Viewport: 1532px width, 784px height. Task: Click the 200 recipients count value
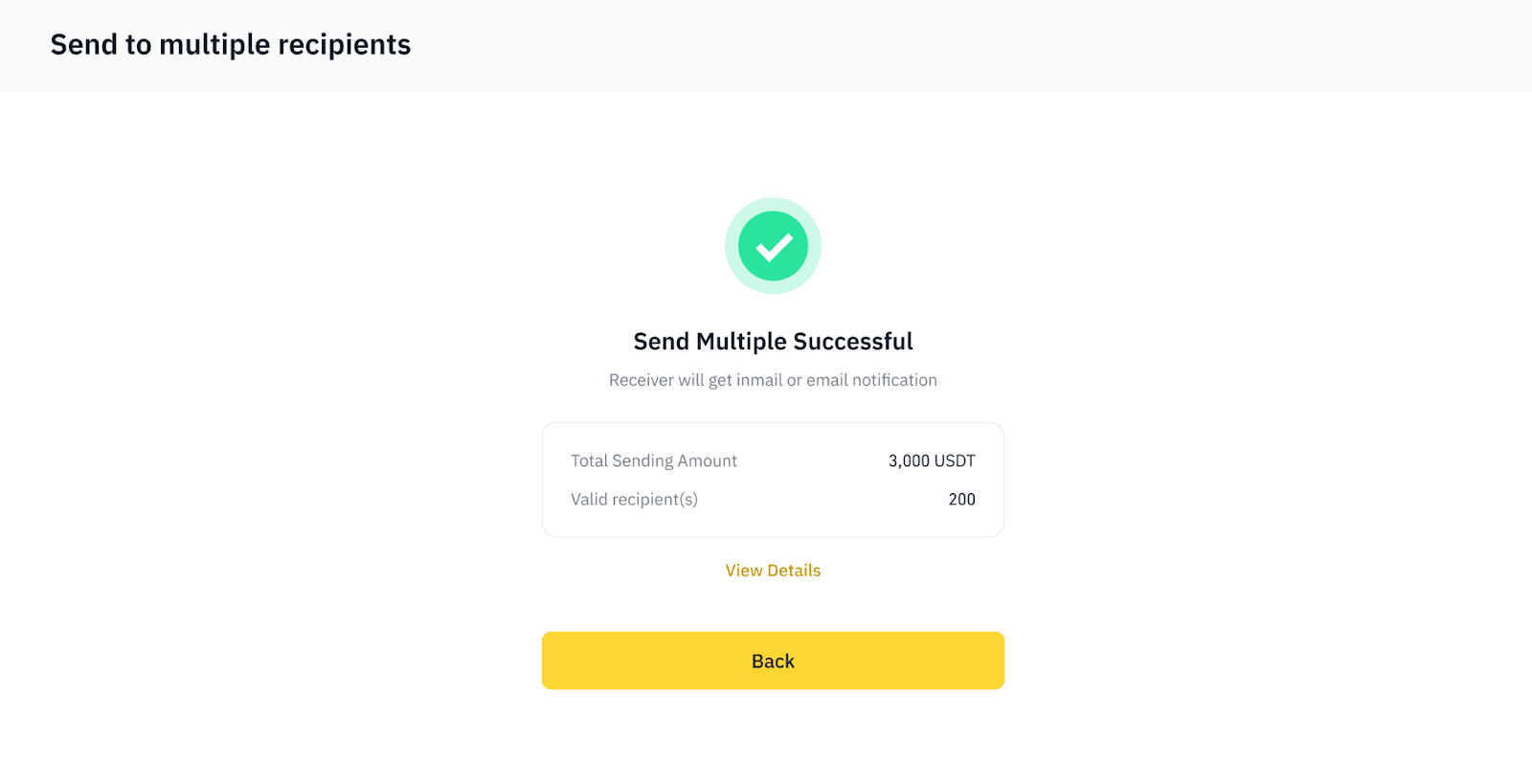click(961, 500)
